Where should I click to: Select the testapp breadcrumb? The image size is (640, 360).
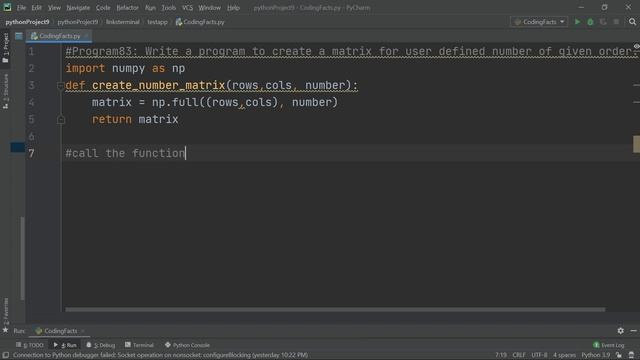pos(158,22)
